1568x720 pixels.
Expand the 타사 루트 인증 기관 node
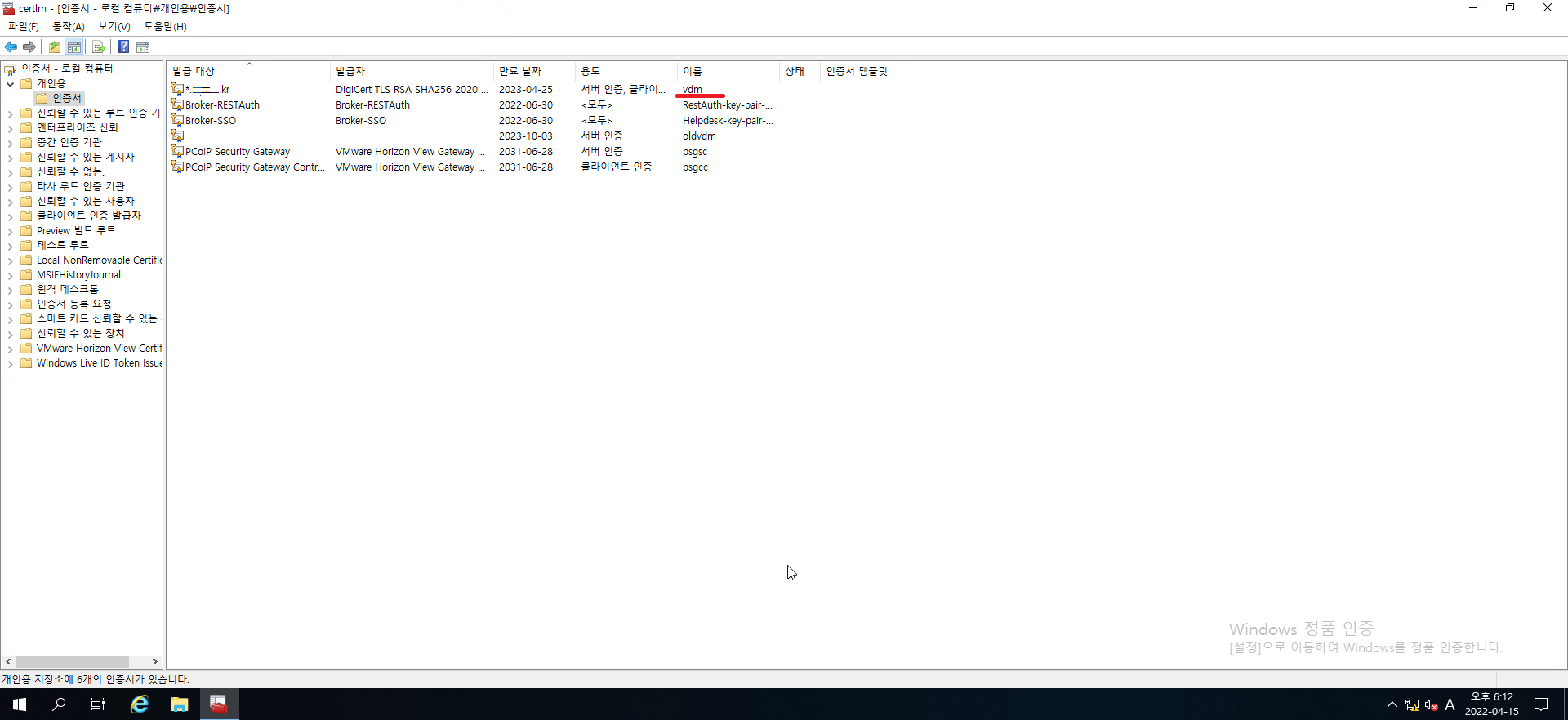pos(10,187)
